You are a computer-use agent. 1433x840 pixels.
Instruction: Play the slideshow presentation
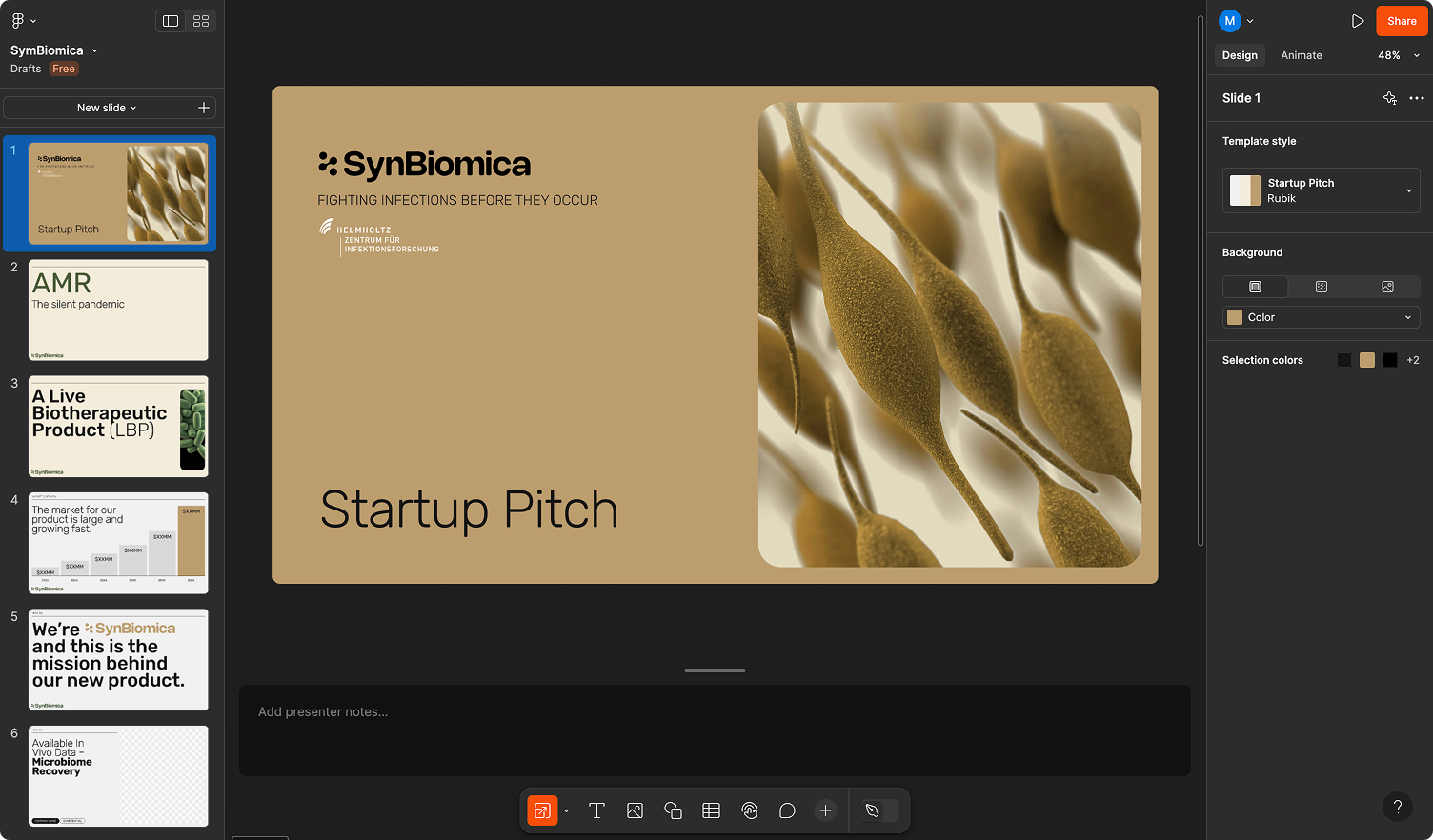[1358, 21]
